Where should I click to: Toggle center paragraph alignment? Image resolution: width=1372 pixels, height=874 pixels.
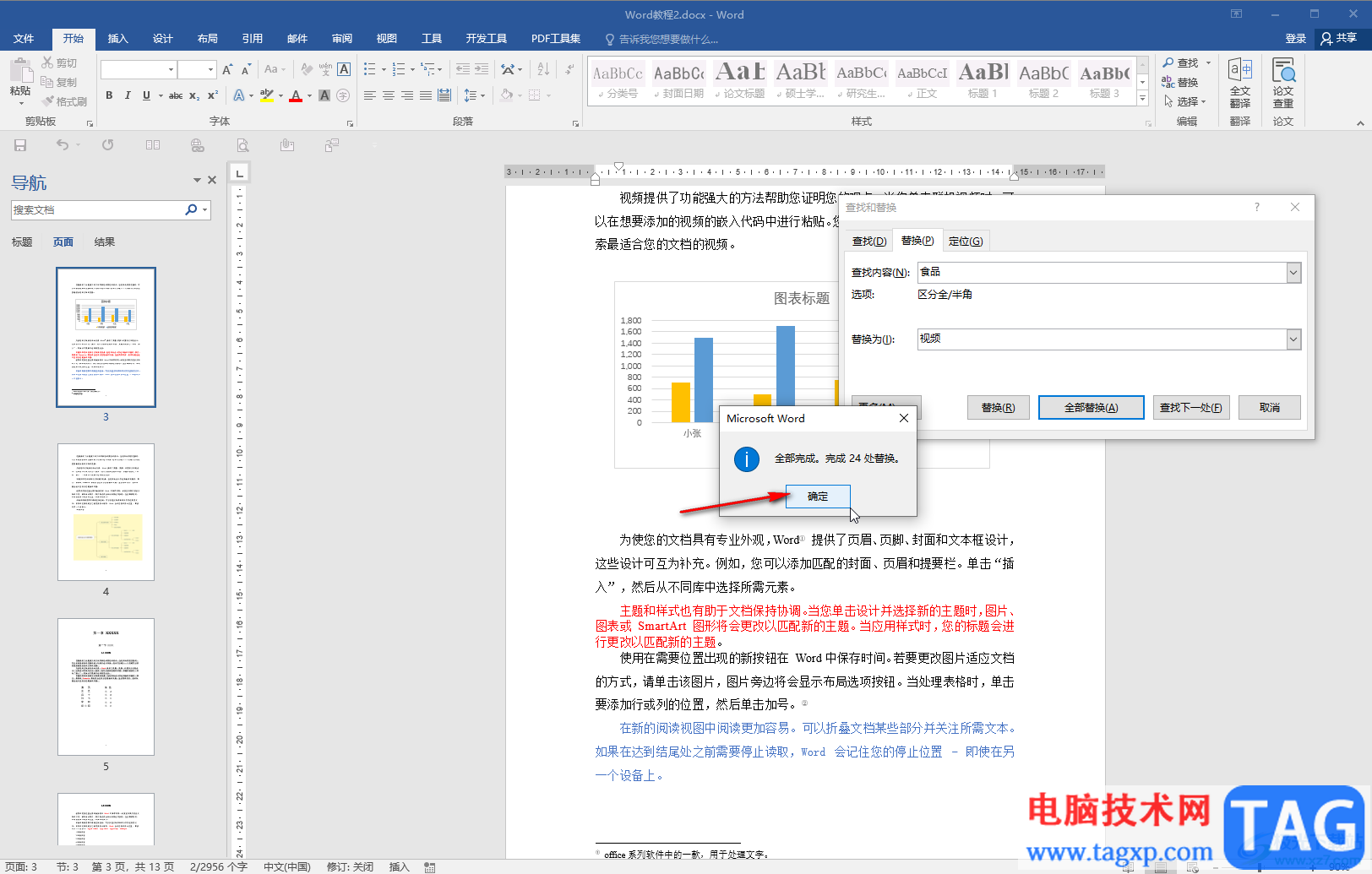click(389, 95)
